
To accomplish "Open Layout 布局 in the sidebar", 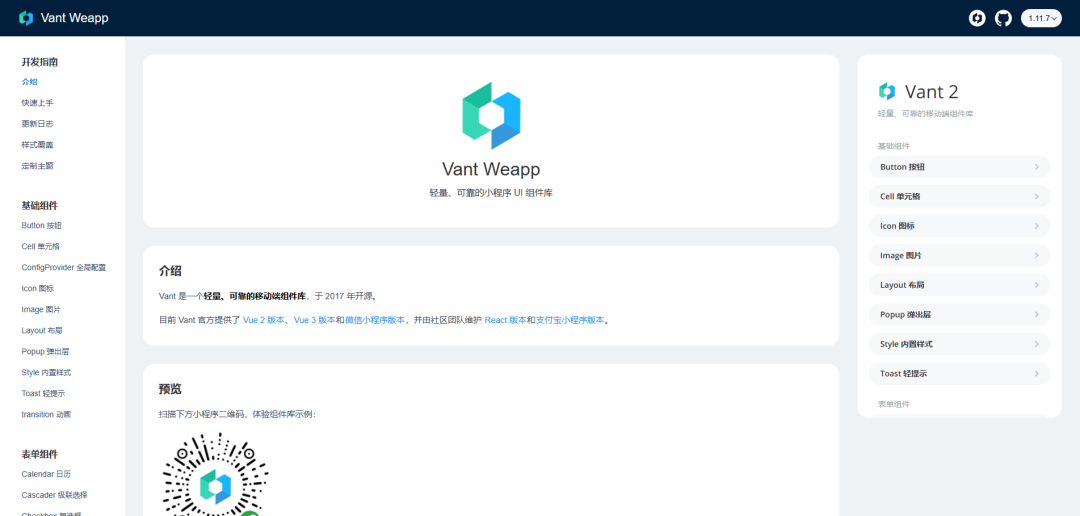I will tap(42, 331).
